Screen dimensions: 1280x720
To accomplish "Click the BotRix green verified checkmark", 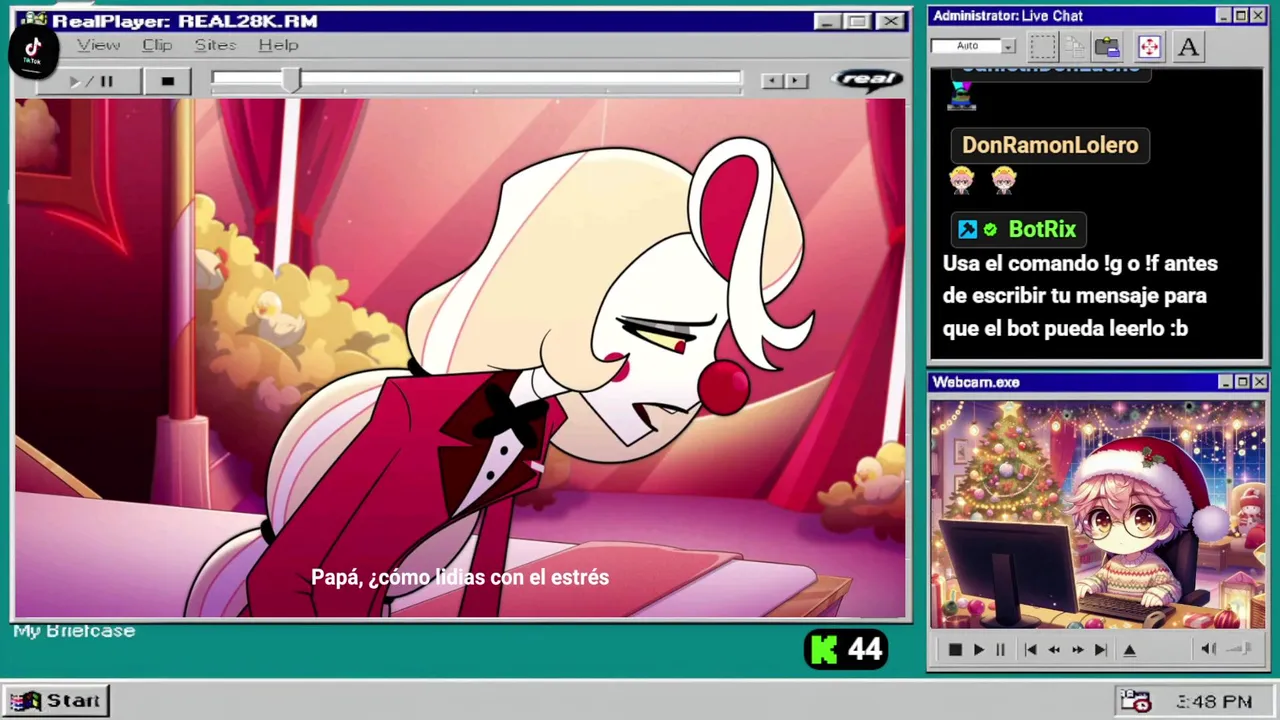I will pos(990,230).
